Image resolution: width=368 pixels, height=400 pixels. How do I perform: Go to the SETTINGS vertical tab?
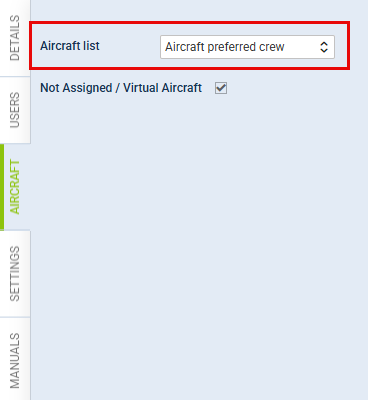click(x=15, y=274)
